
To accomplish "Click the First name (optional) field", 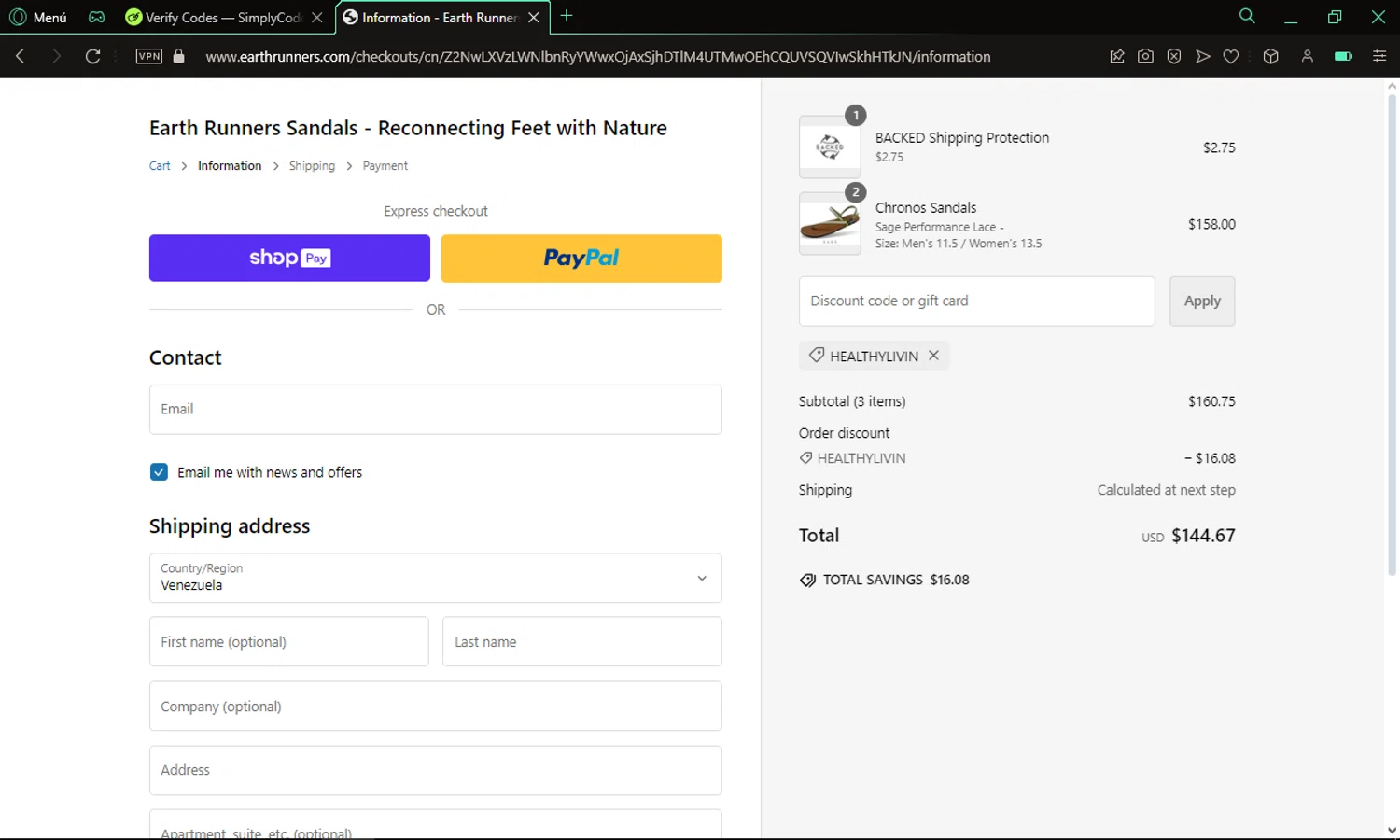I will coord(288,642).
